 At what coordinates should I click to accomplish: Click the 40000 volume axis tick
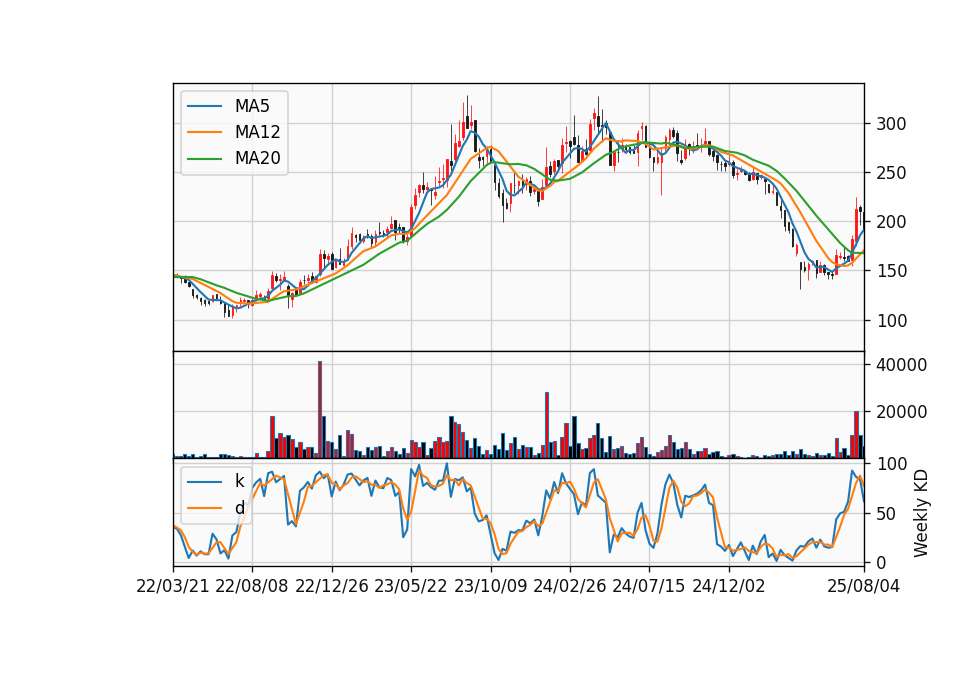(x=901, y=365)
